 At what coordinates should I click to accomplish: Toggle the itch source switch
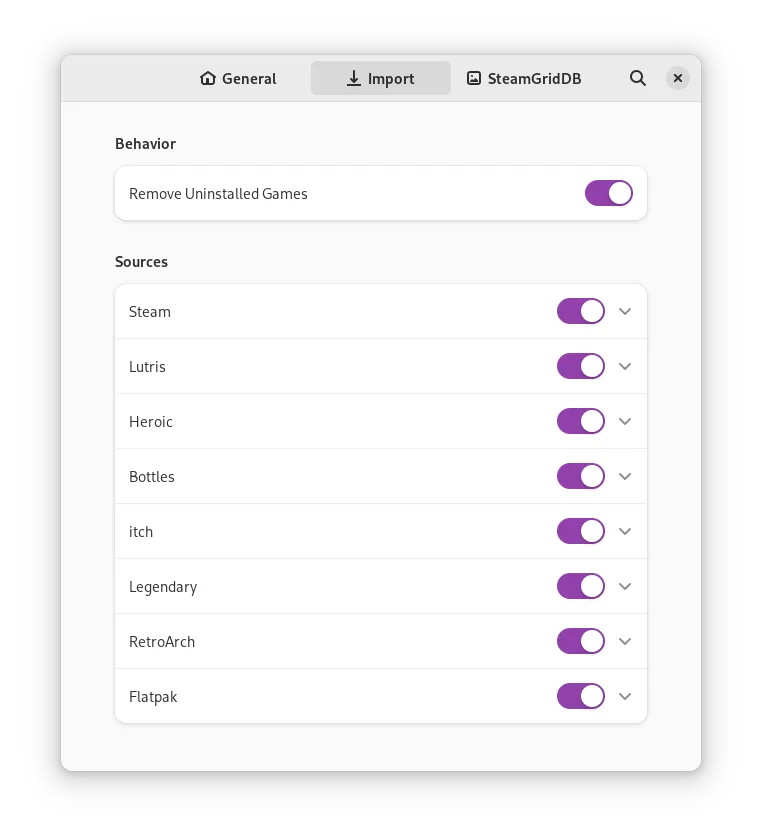581,531
